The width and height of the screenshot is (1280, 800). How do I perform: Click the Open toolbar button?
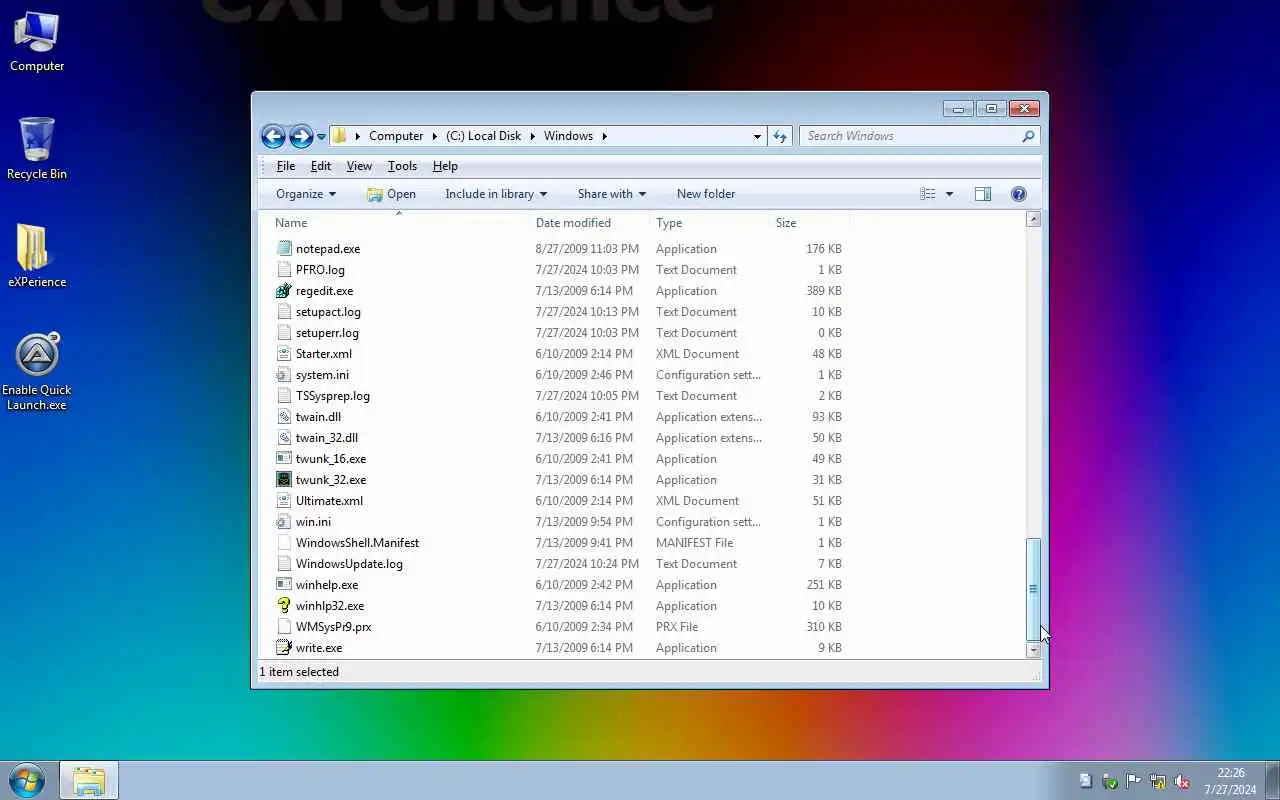coord(391,194)
